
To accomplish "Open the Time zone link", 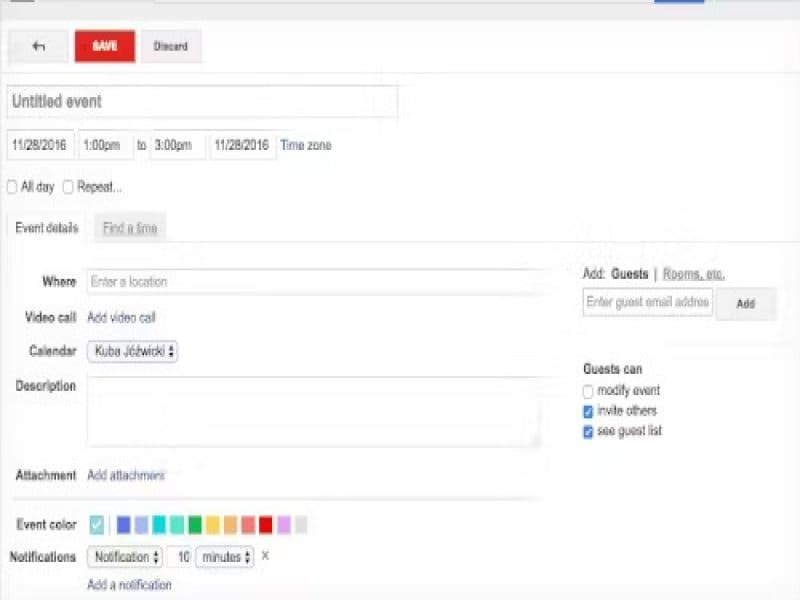I will pyautogui.click(x=306, y=145).
